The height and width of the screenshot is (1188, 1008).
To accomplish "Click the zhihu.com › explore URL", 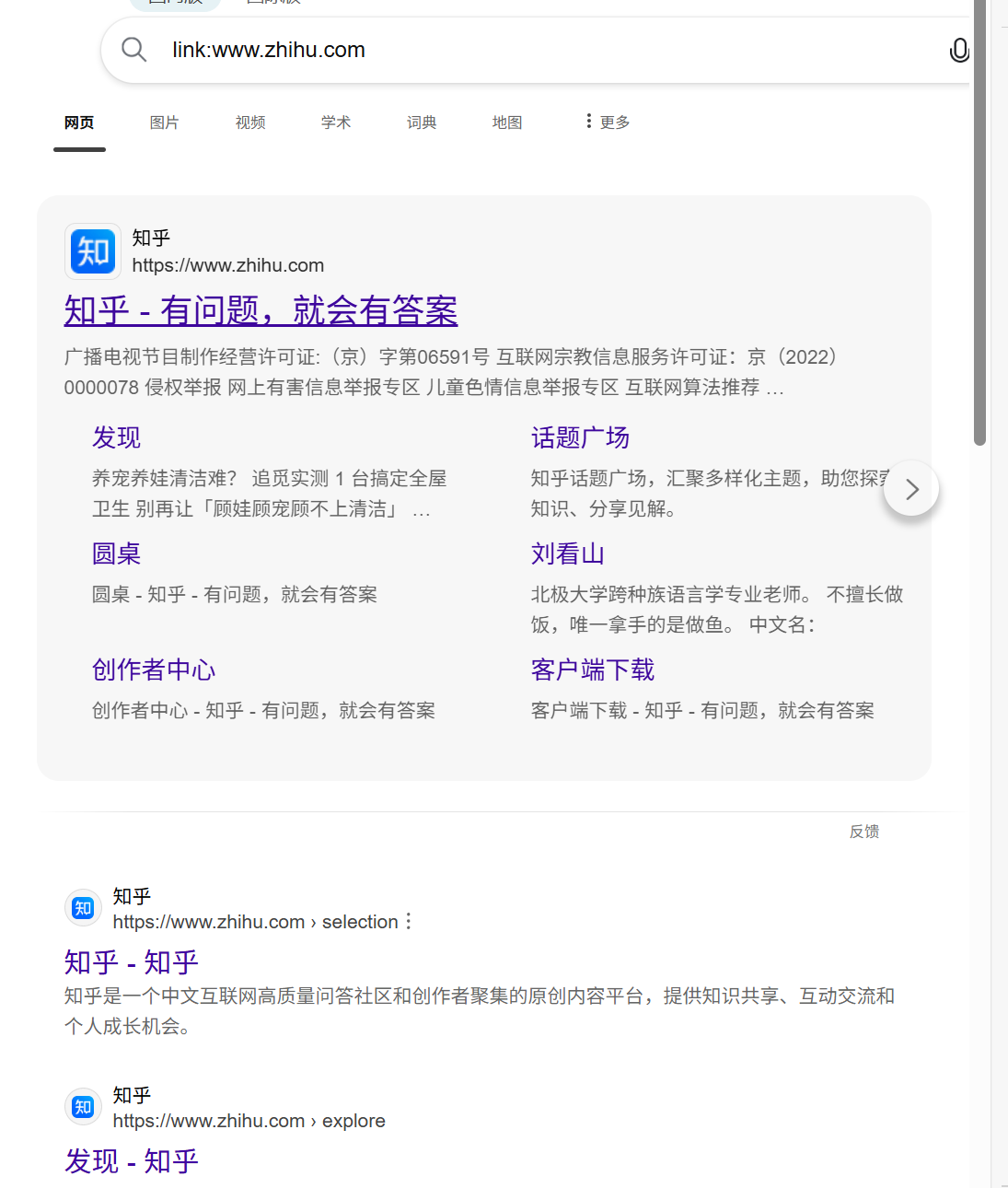I will click(x=249, y=1121).
